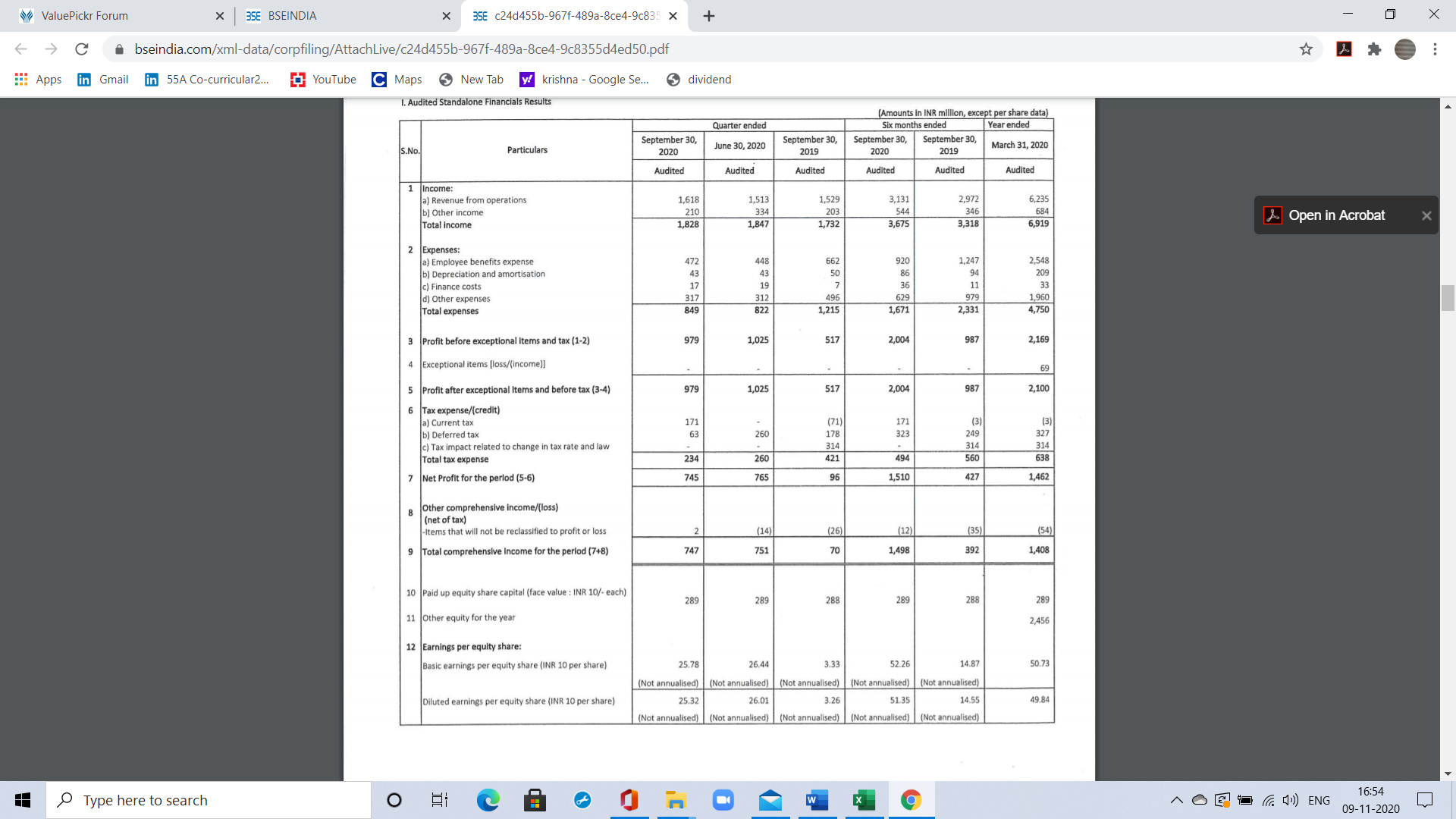1456x819 pixels.
Task: Open the Extensions puzzle icon
Action: pyautogui.click(x=1374, y=49)
